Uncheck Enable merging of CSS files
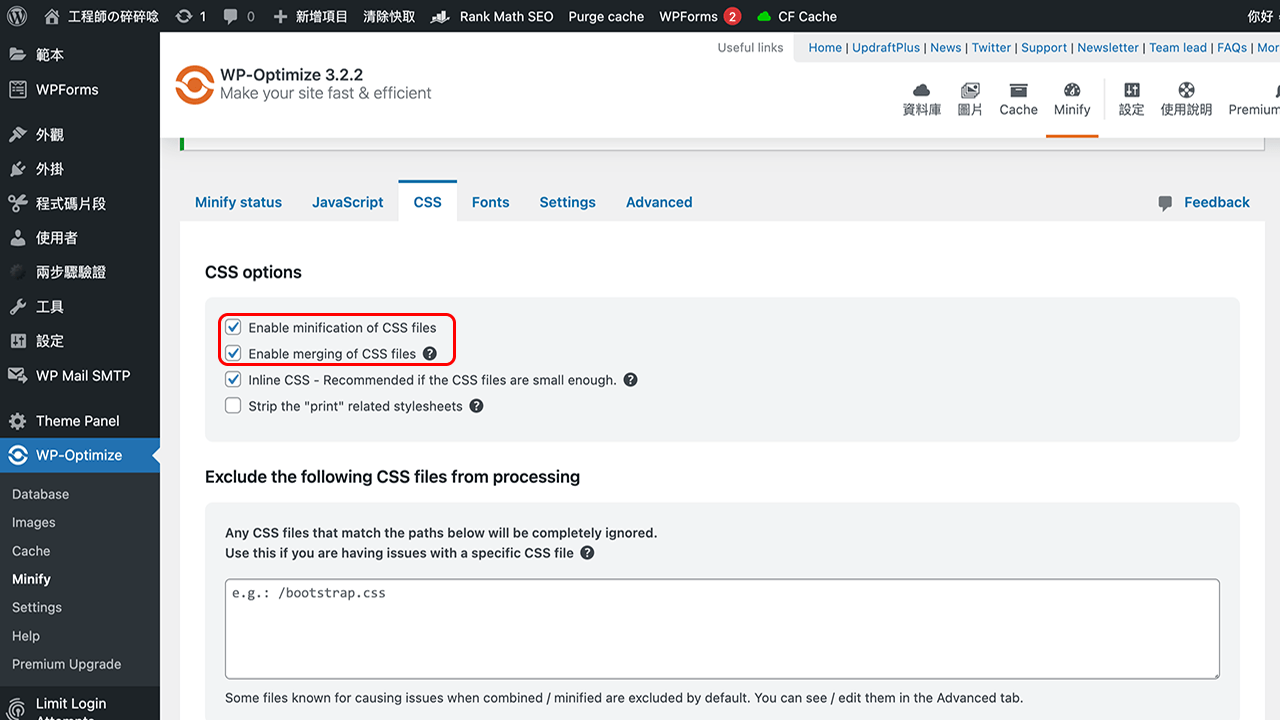The image size is (1280, 720). [233, 353]
